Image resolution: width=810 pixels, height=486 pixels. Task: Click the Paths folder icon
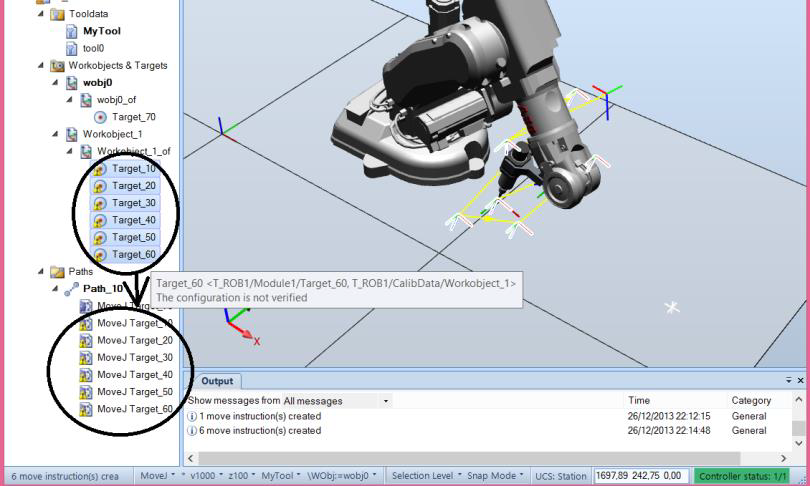coord(57,272)
